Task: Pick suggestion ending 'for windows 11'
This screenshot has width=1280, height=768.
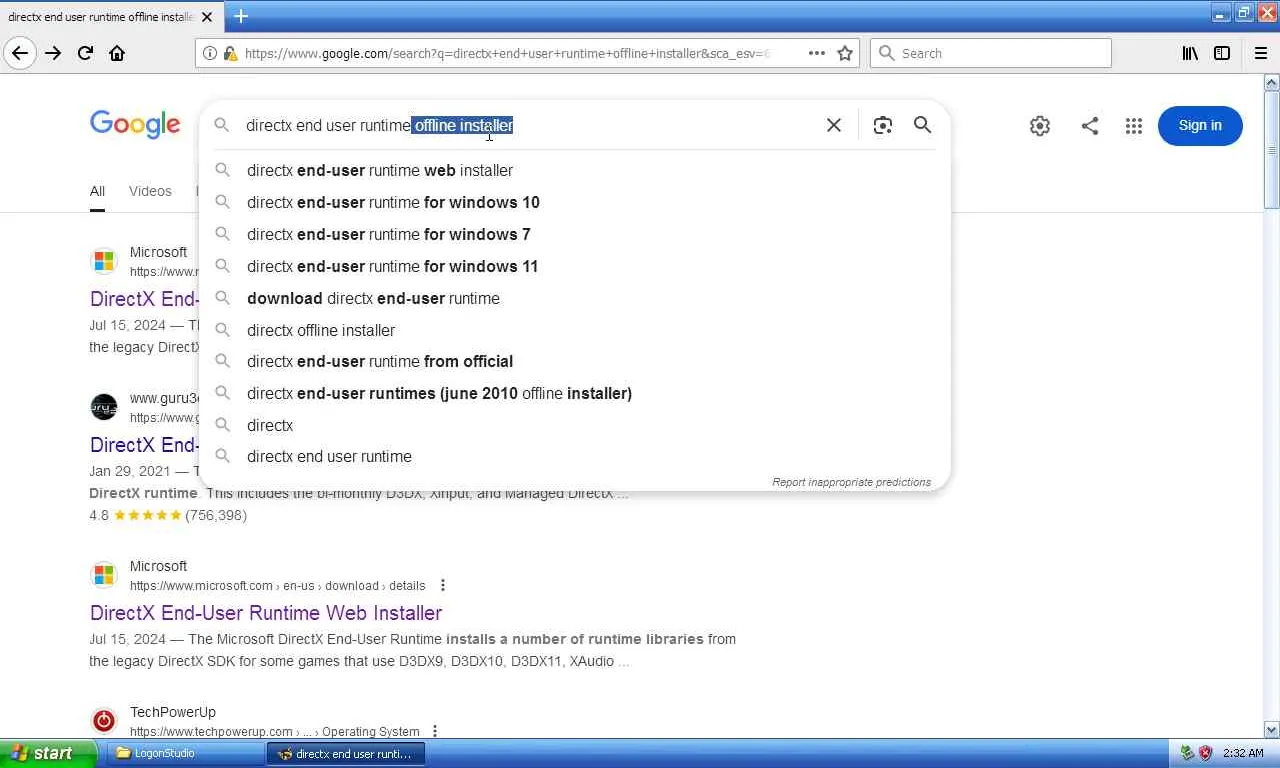Action: point(575,266)
